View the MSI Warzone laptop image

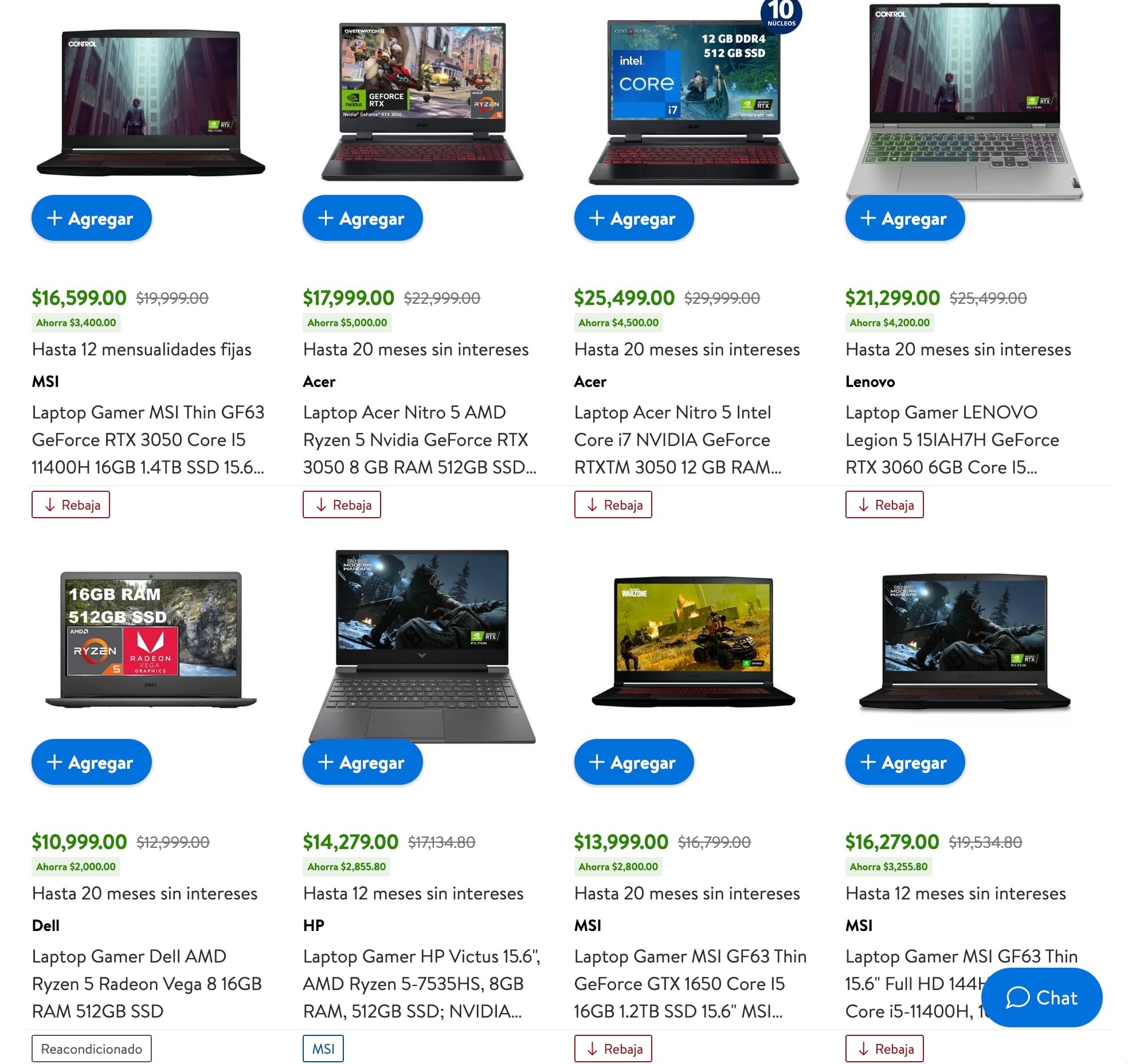pyautogui.click(x=694, y=642)
